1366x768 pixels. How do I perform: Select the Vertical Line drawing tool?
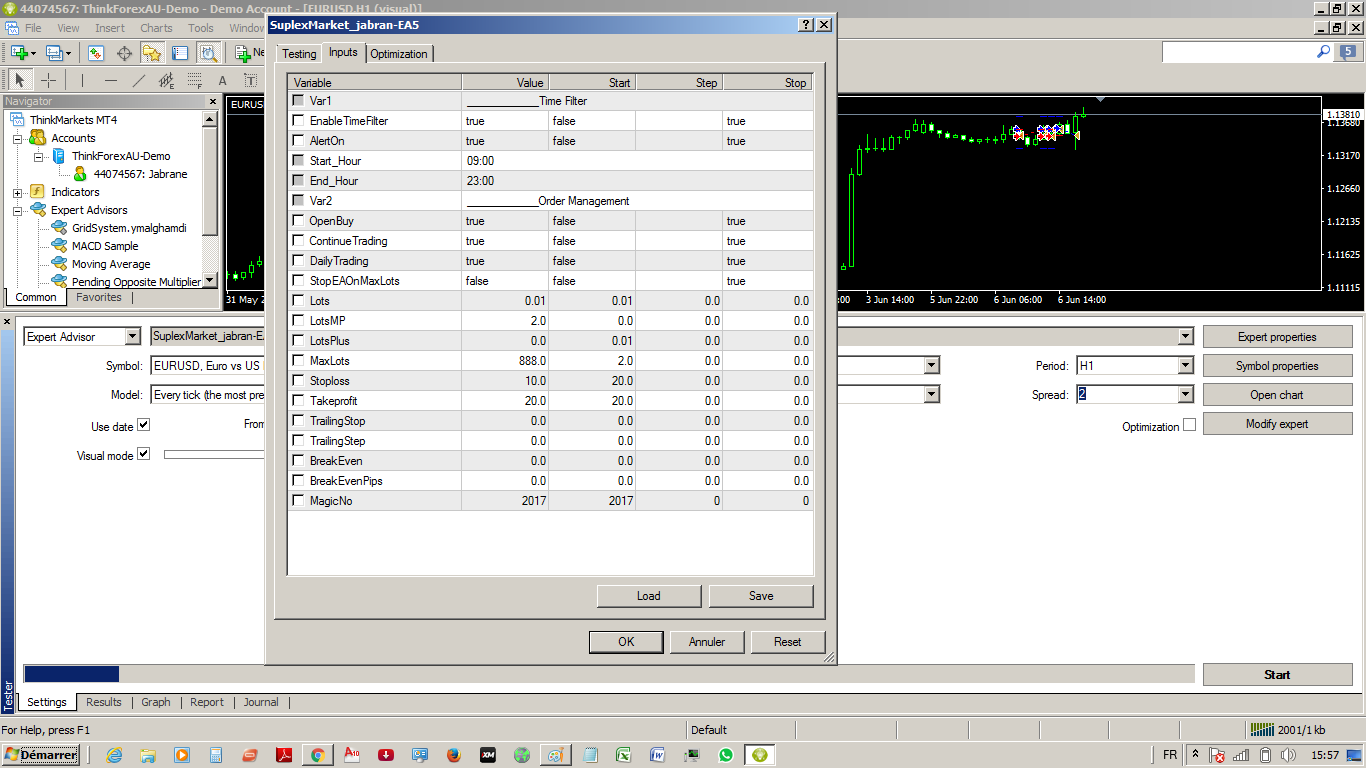click(82, 80)
